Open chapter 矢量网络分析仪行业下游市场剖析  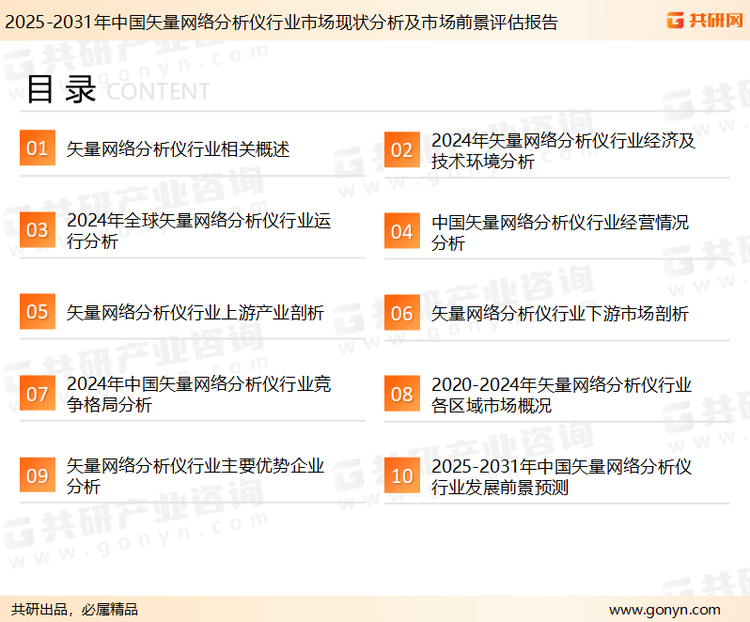560,314
